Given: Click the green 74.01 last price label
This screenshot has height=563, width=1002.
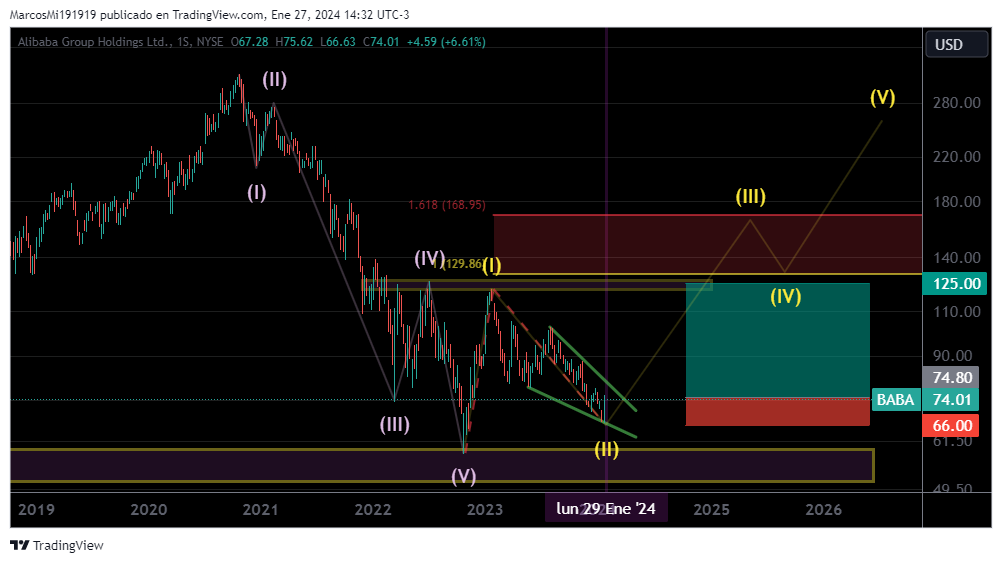Looking at the screenshot, I should (x=952, y=400).
